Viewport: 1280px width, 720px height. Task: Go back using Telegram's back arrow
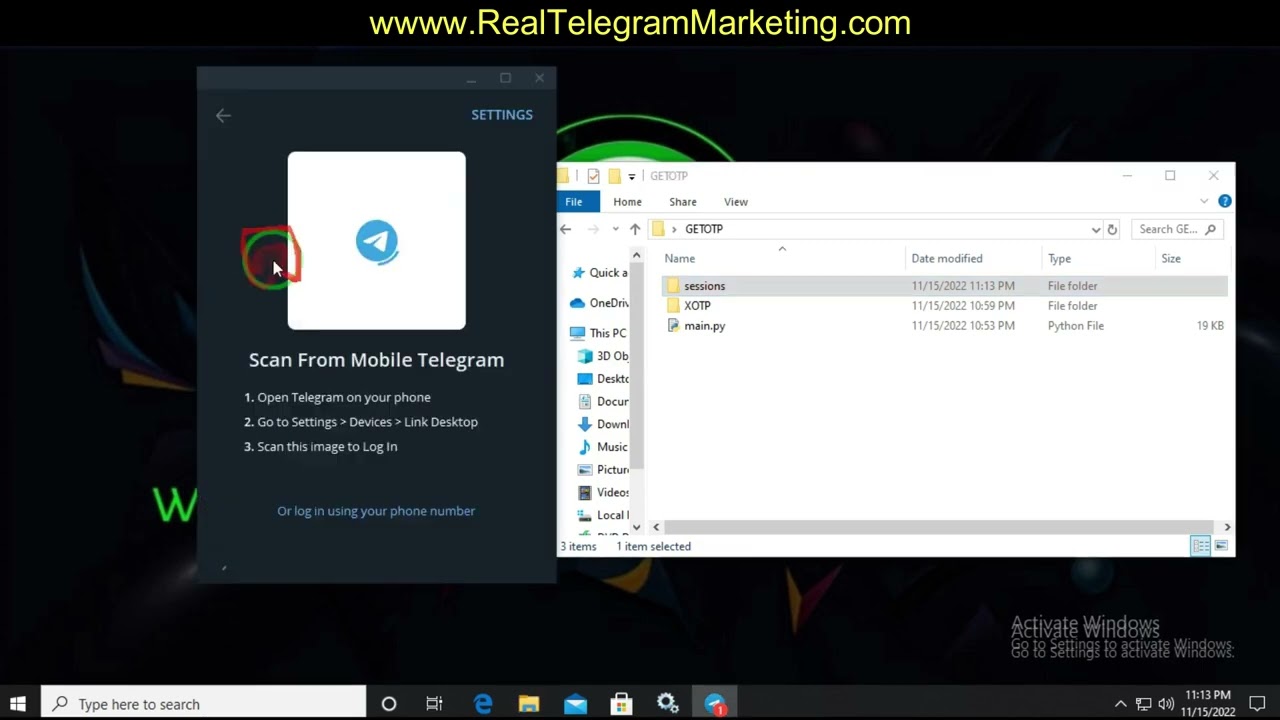[x=223, y=115]
